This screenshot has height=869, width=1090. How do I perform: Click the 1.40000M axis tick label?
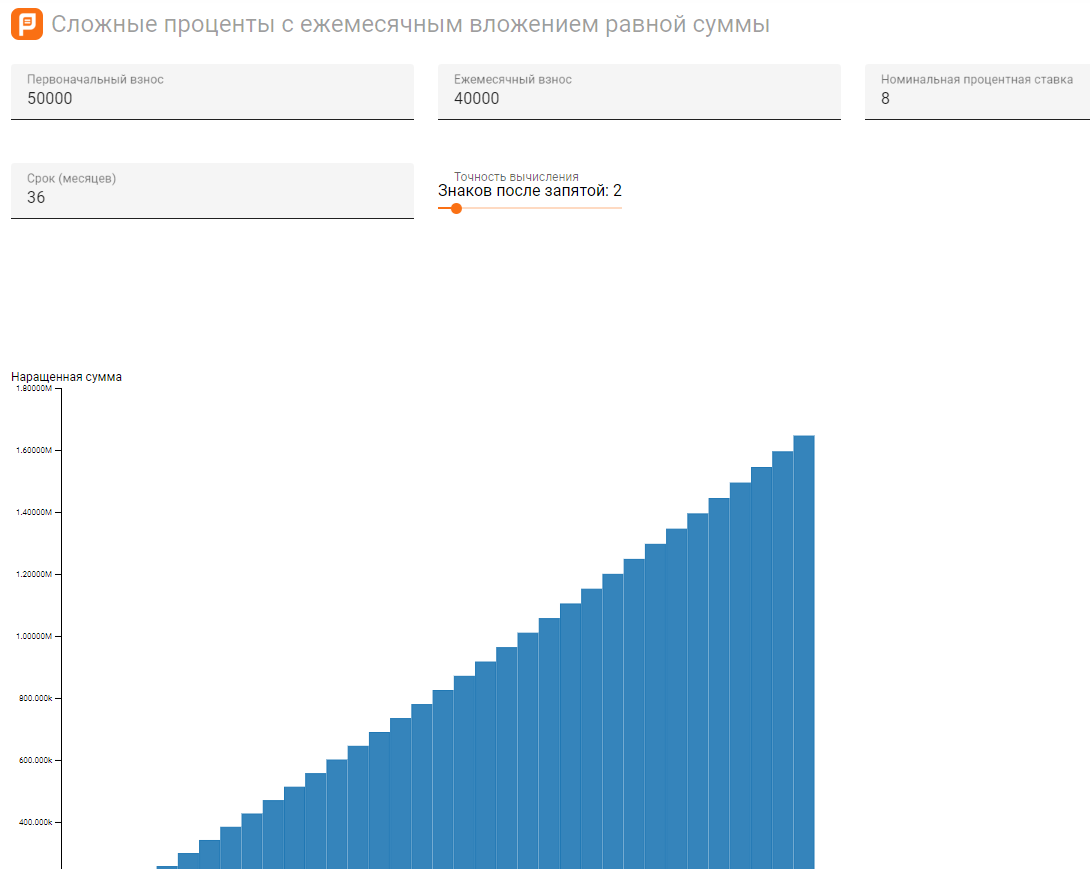point(34,512)
